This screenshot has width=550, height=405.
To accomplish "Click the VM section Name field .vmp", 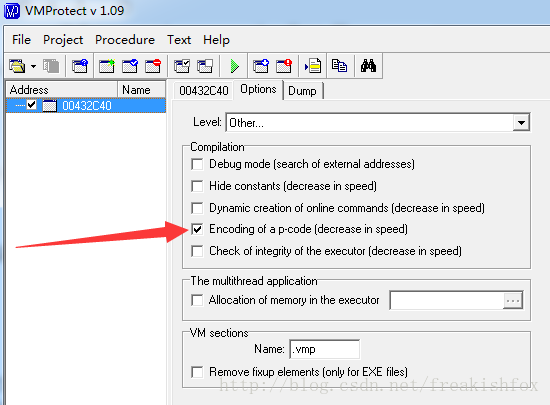I will [x=324, y=349].
